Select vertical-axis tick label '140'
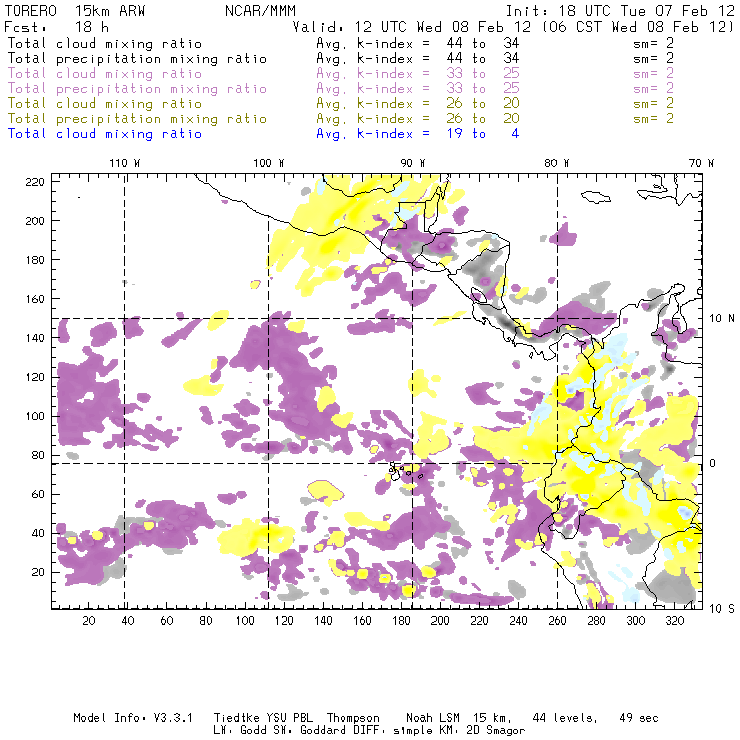740x740 pixels. click(35, 338)
